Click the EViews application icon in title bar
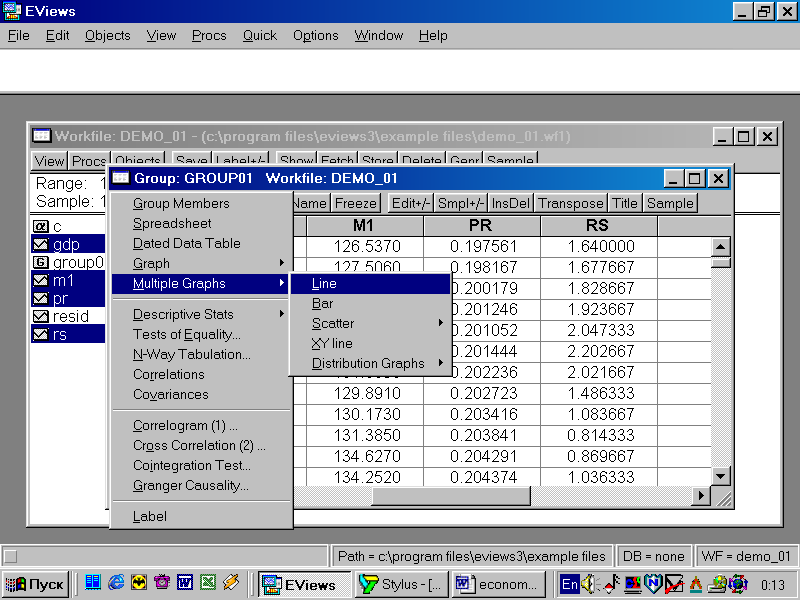 (11, 11)
